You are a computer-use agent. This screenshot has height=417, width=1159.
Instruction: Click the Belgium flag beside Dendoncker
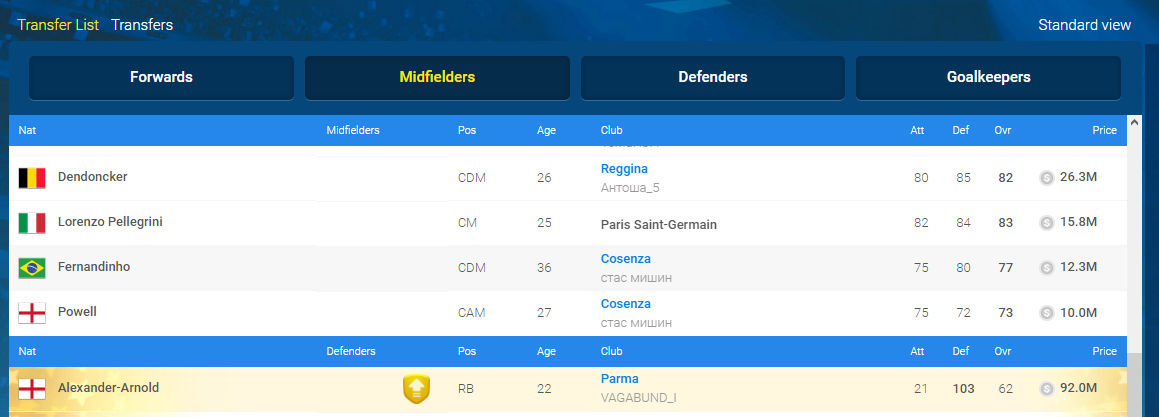point(32,177)
